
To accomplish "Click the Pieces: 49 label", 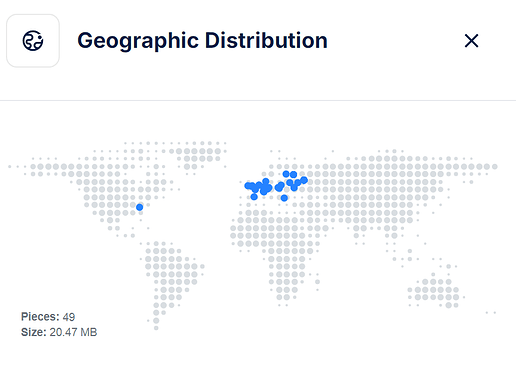I will tap(48, 317).
